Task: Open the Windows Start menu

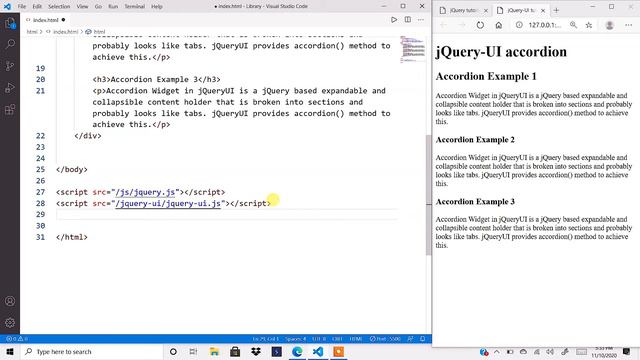Action: (x=10, y=351)
